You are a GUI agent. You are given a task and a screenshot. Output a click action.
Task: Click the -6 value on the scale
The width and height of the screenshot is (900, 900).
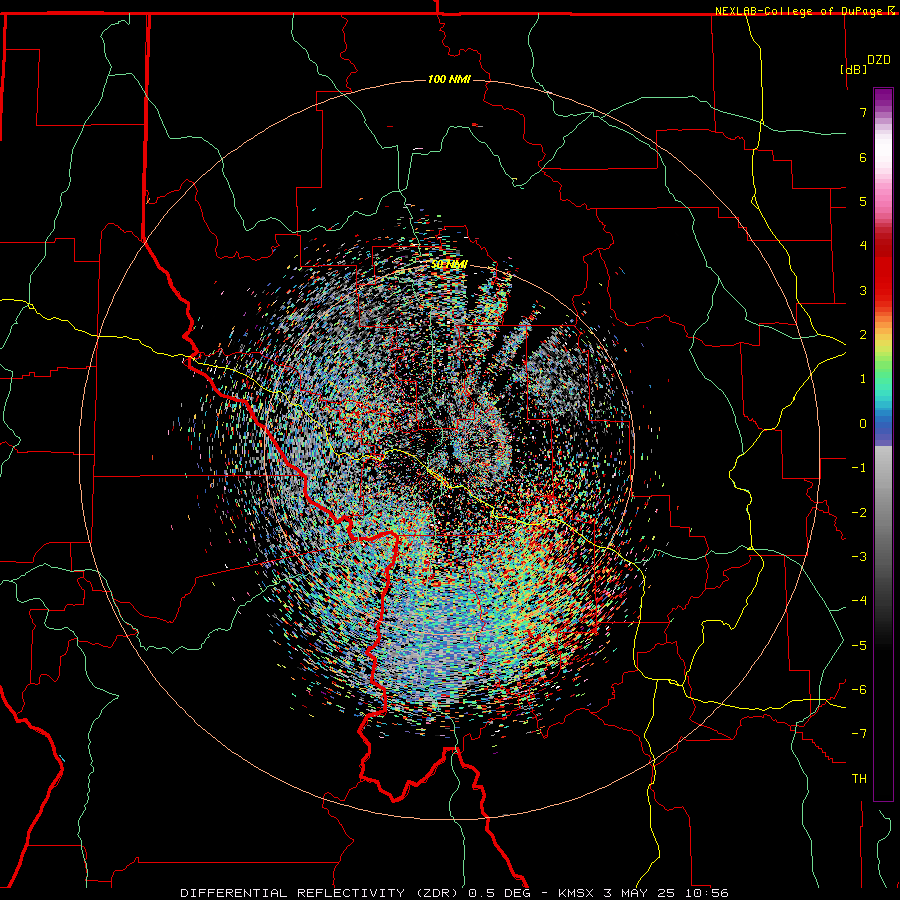[x=859, y=690]
